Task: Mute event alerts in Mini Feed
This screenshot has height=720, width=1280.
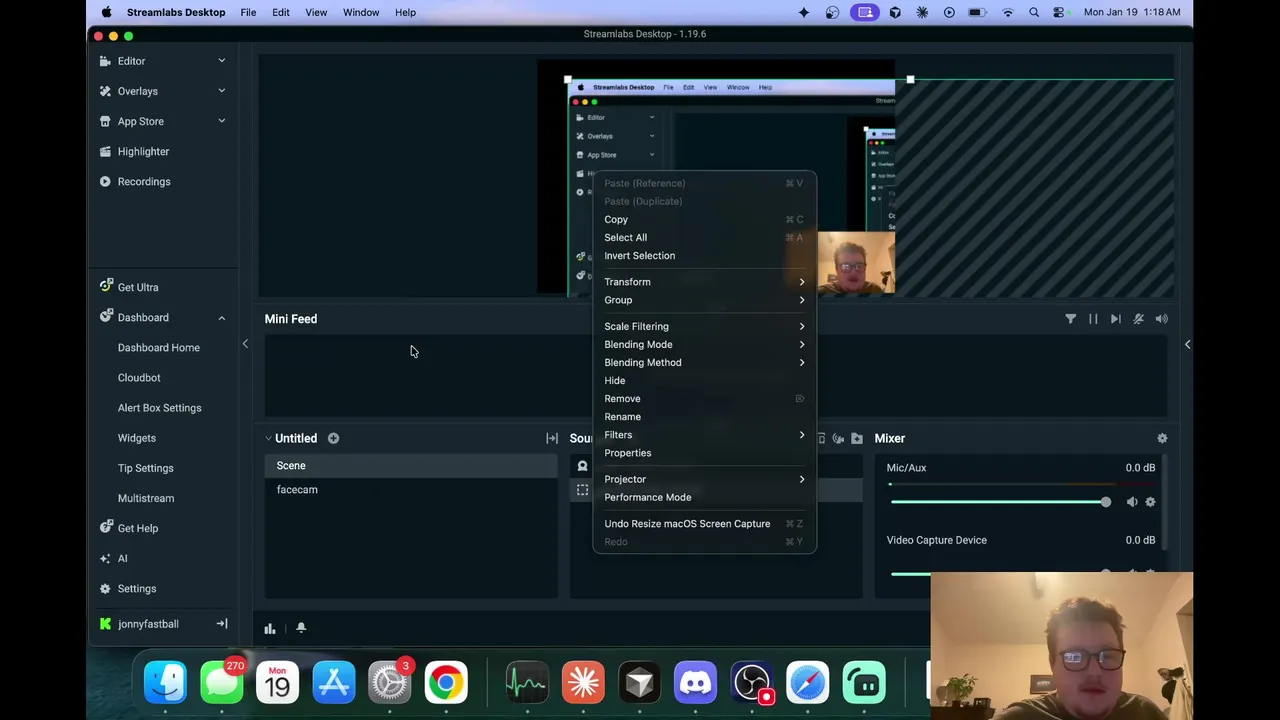Action: click(1138, 319)
